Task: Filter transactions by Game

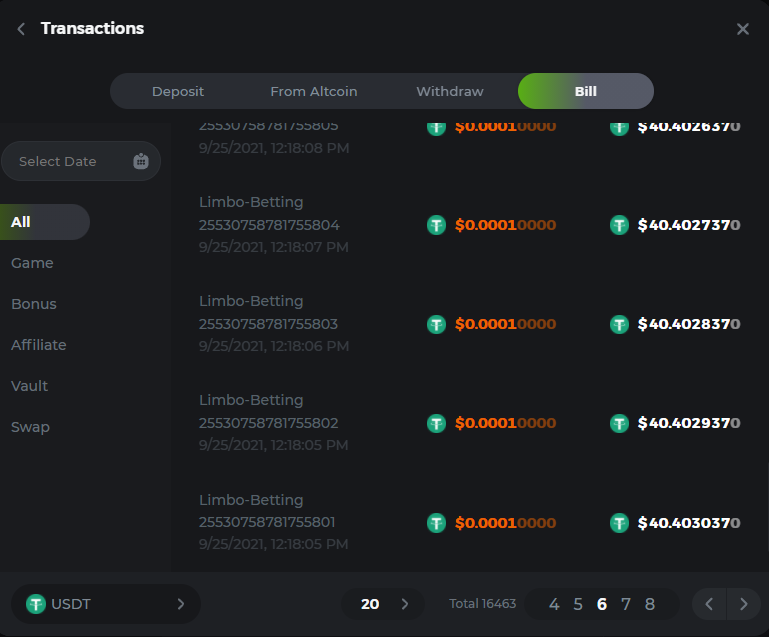Action: [x=32, y=263]
